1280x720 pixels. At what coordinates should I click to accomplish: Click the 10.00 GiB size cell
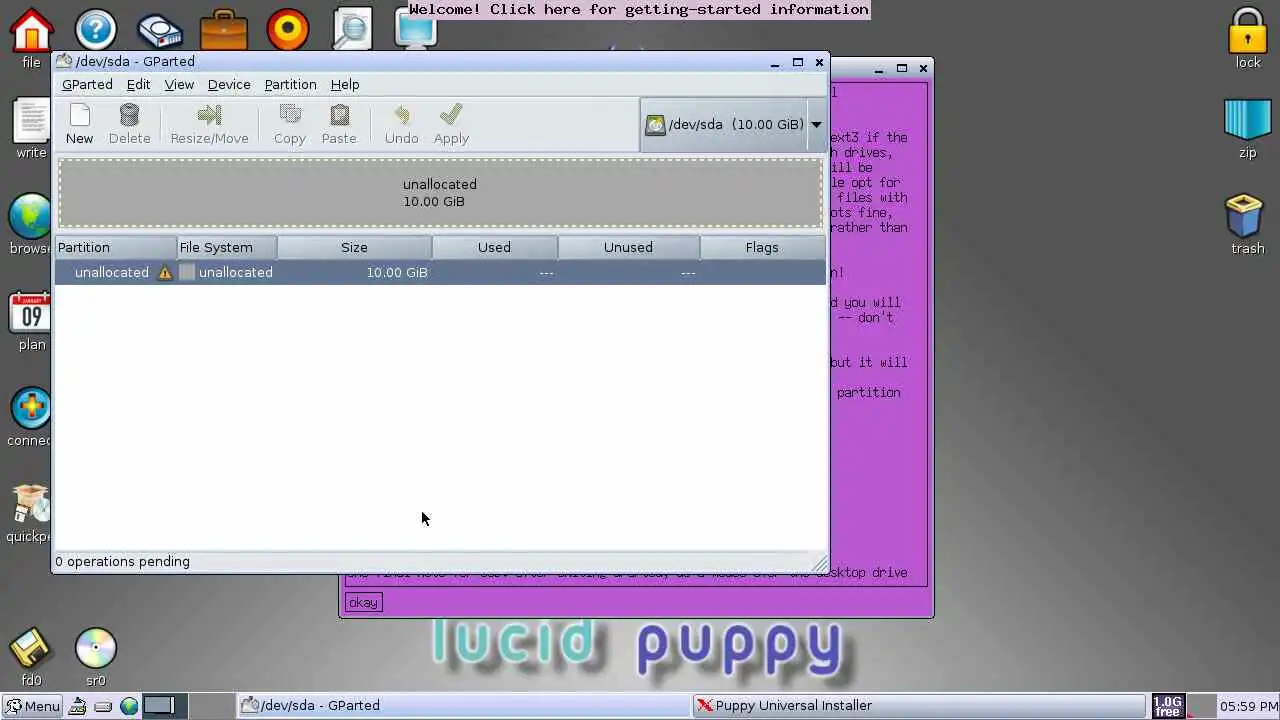pos(397,272)
